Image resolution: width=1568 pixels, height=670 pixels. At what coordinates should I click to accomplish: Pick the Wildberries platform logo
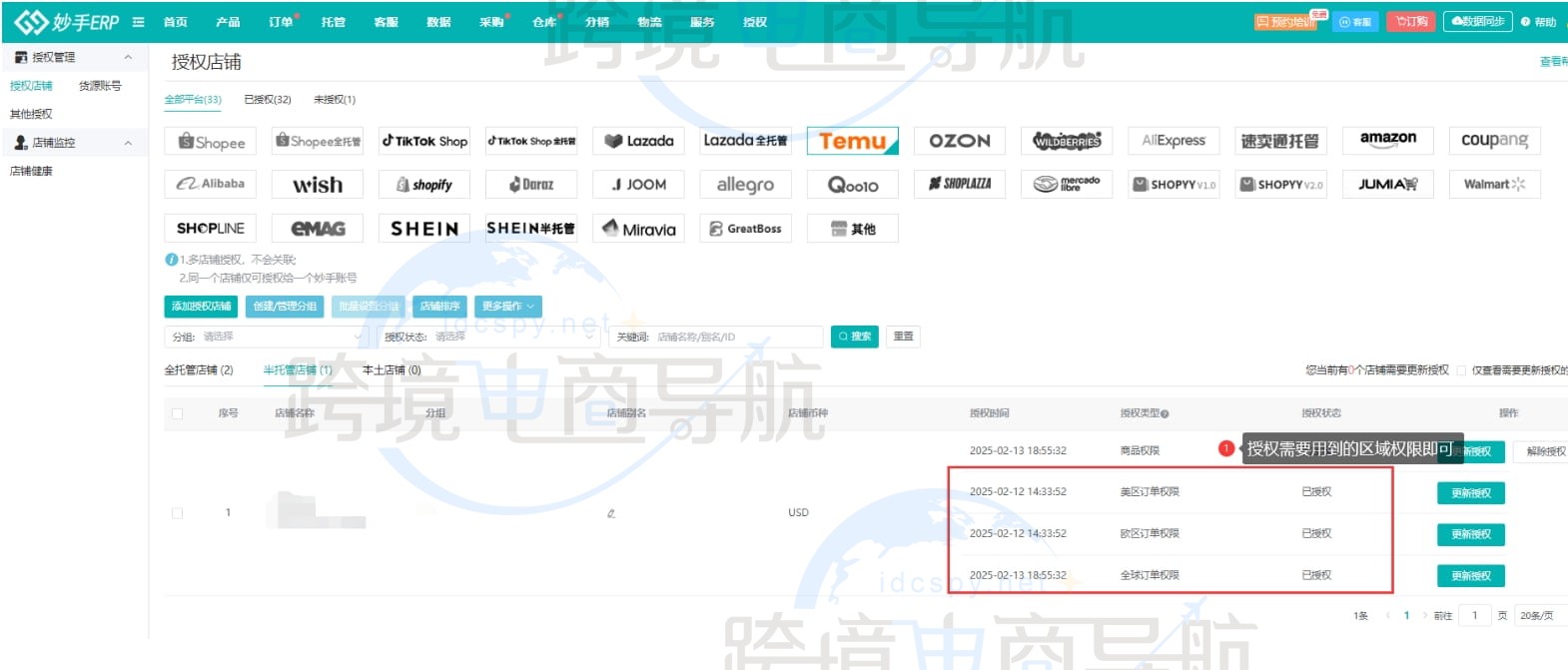coord(1067,141)
